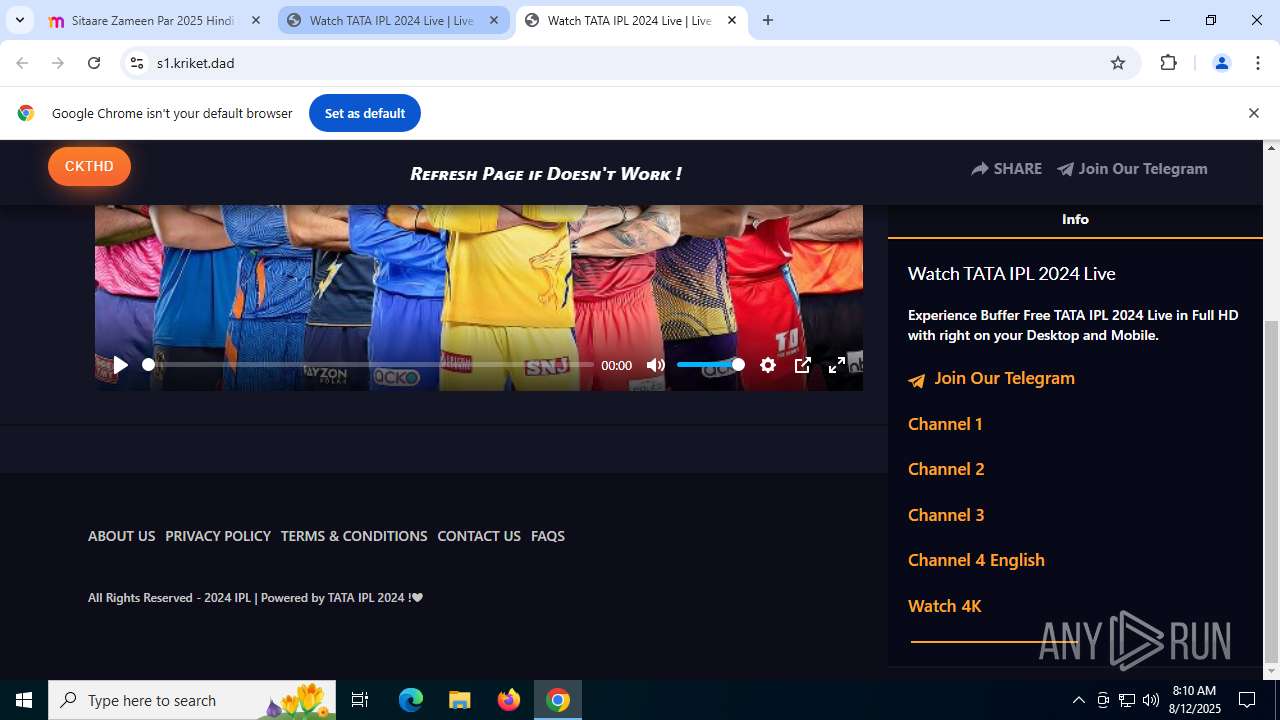1280x720 pixels.
Task: Unmute the video with the speaker icon
Action: (x=656, y=365)
